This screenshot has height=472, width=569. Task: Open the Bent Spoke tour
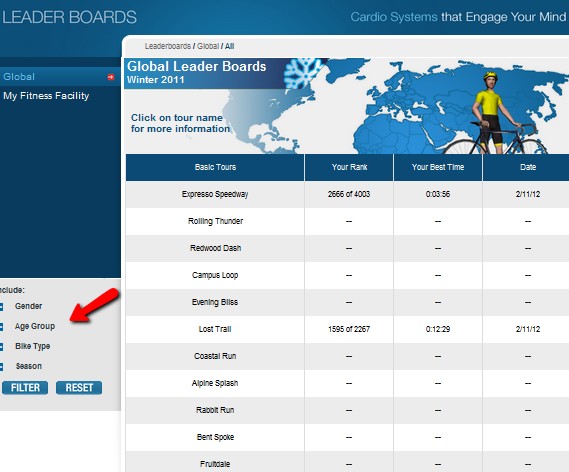click(215, 437)
